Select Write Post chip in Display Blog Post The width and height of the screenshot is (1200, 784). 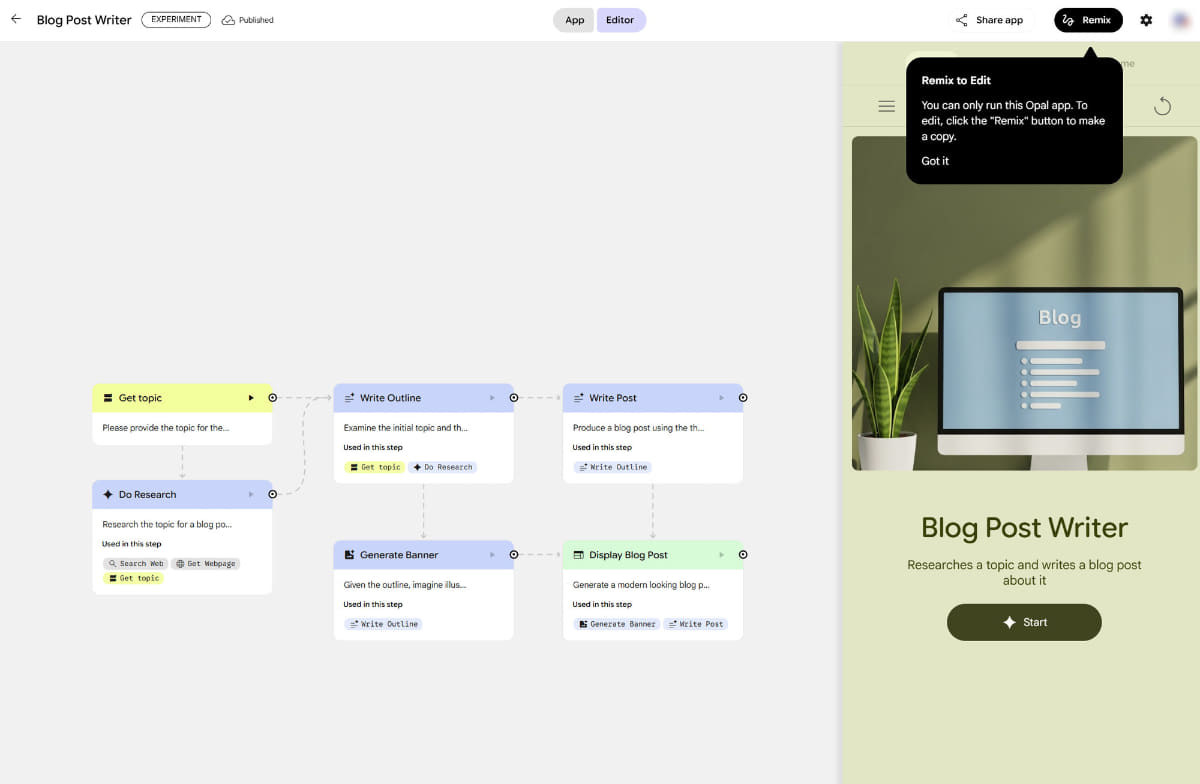695,624
